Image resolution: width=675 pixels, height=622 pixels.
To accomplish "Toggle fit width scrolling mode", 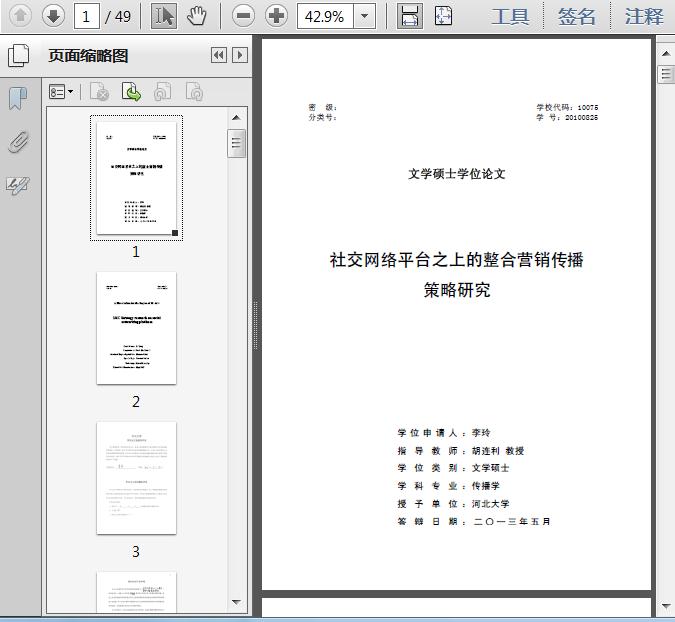I will pyautogui.click(x=409, y=16).
